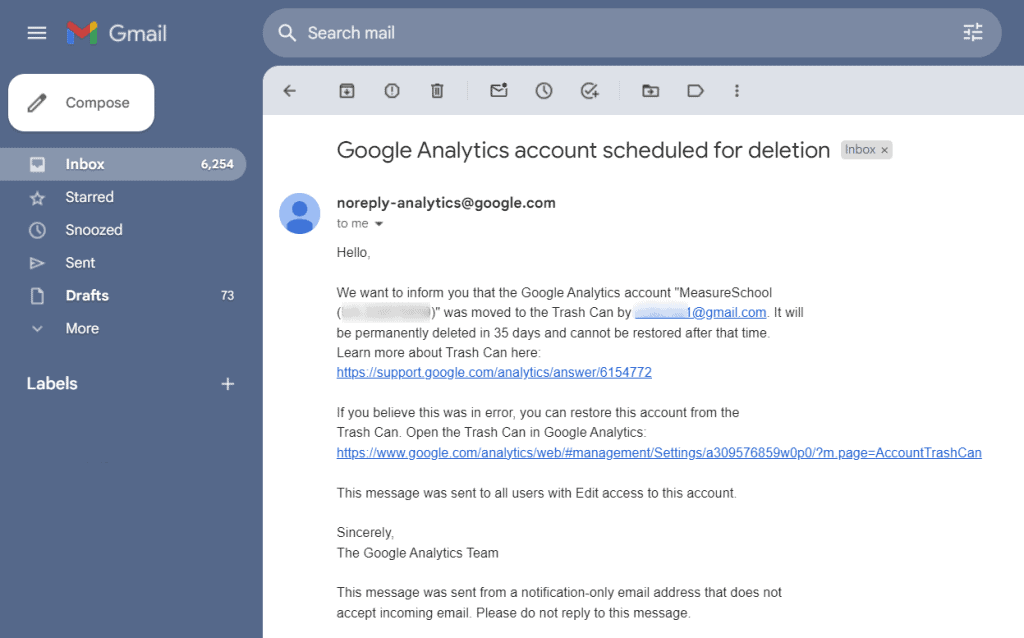Go to the Drafts folder
Screen dimensions: 1024x638
point(89,295)
